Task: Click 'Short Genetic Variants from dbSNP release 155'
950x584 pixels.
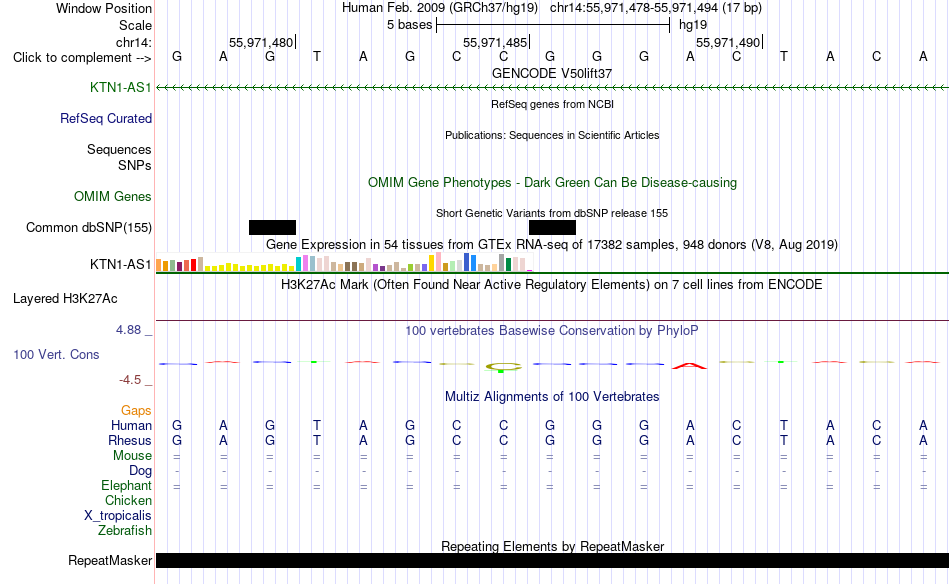Action: coord(552,213)
